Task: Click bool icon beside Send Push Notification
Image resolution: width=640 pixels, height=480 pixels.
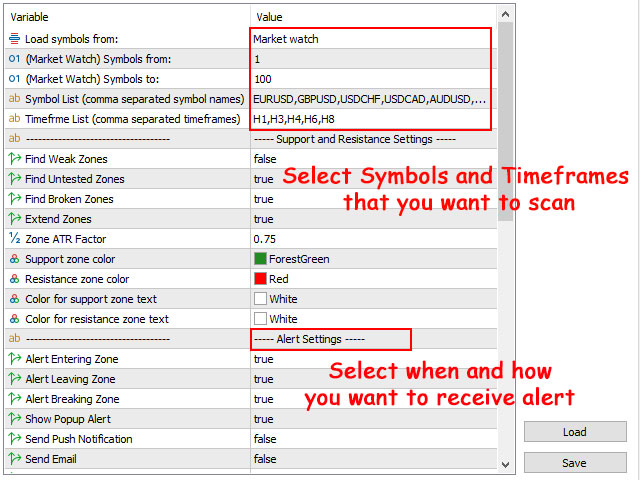Action: 14,438
